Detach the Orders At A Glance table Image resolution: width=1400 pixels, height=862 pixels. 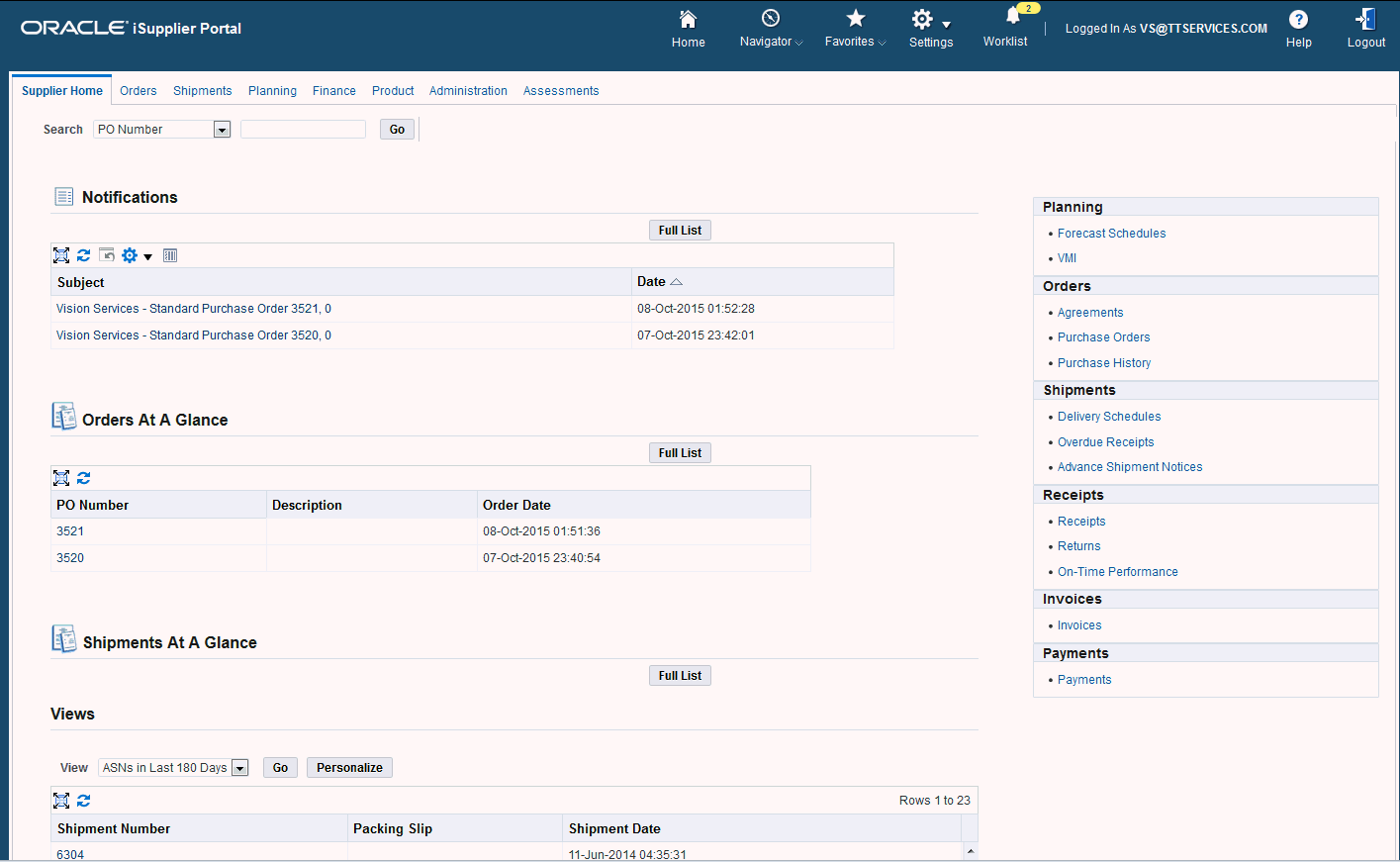coord(61,478)
